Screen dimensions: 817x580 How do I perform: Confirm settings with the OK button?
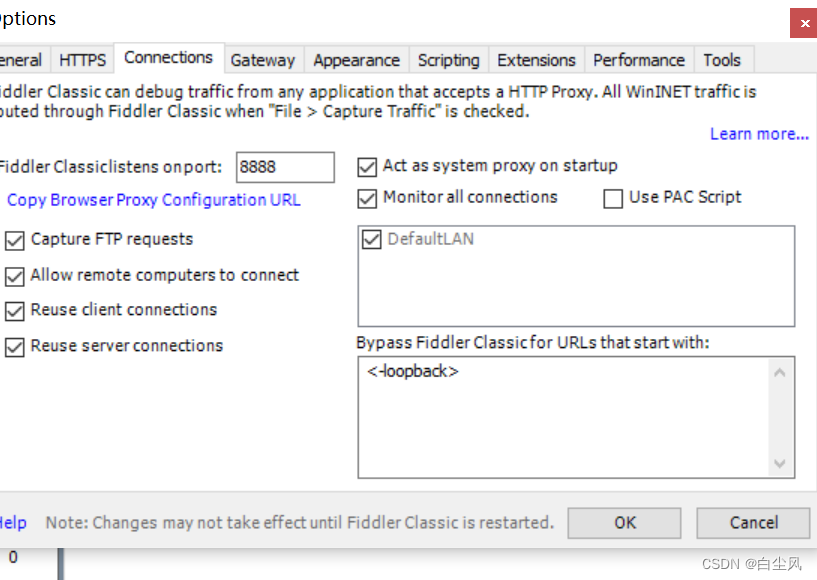(x=623, y=522)
